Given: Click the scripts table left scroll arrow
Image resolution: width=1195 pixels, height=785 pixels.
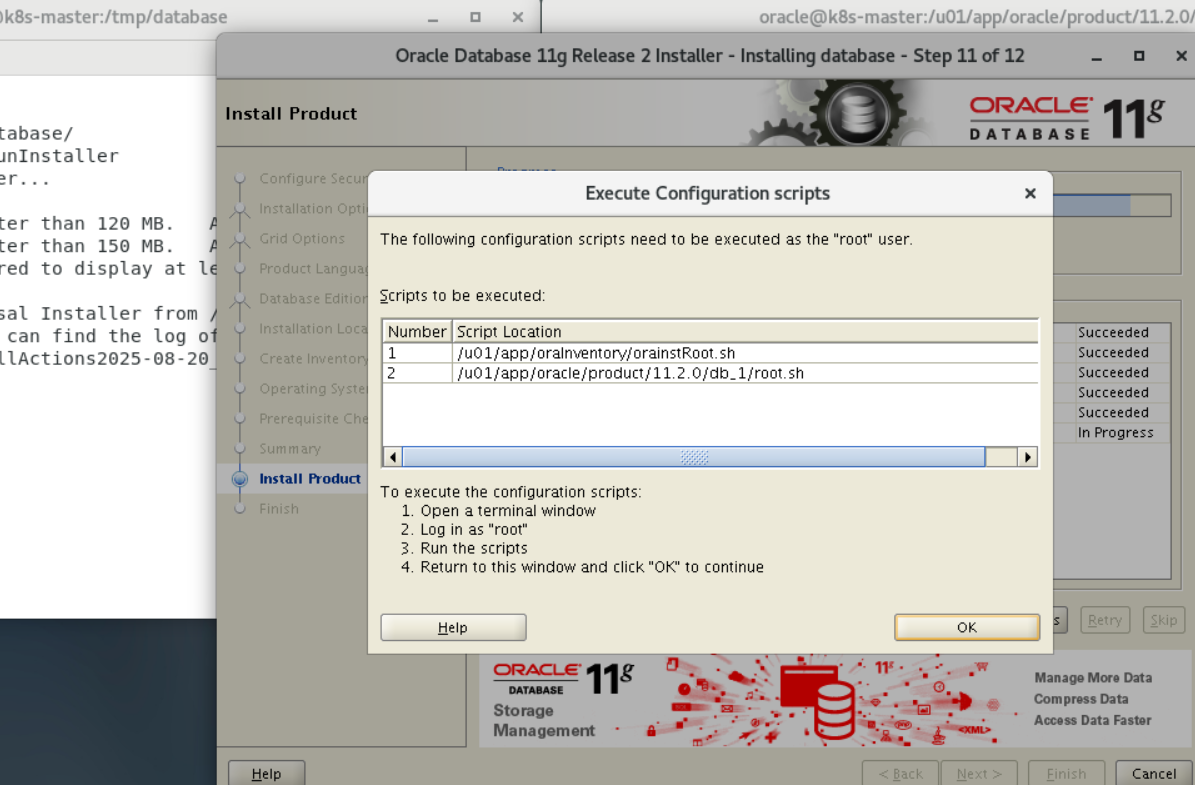Looking at the screenshot, I should coord(392,457).
